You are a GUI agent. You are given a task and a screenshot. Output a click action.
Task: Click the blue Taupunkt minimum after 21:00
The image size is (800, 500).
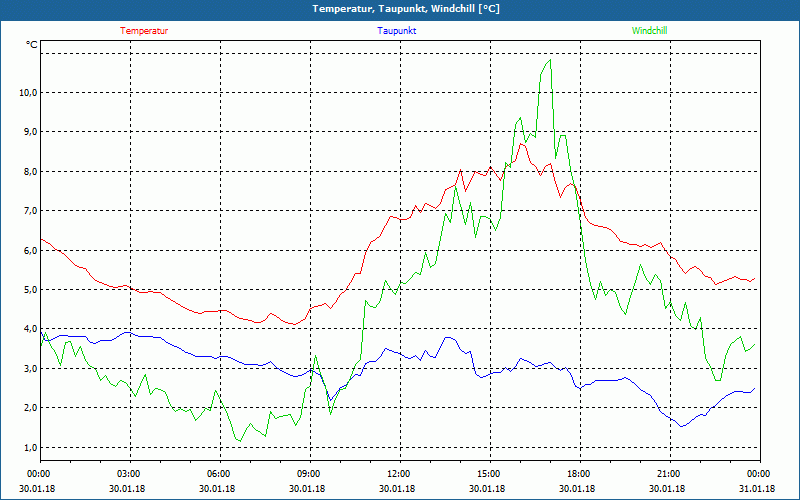[x=682, y=426]
